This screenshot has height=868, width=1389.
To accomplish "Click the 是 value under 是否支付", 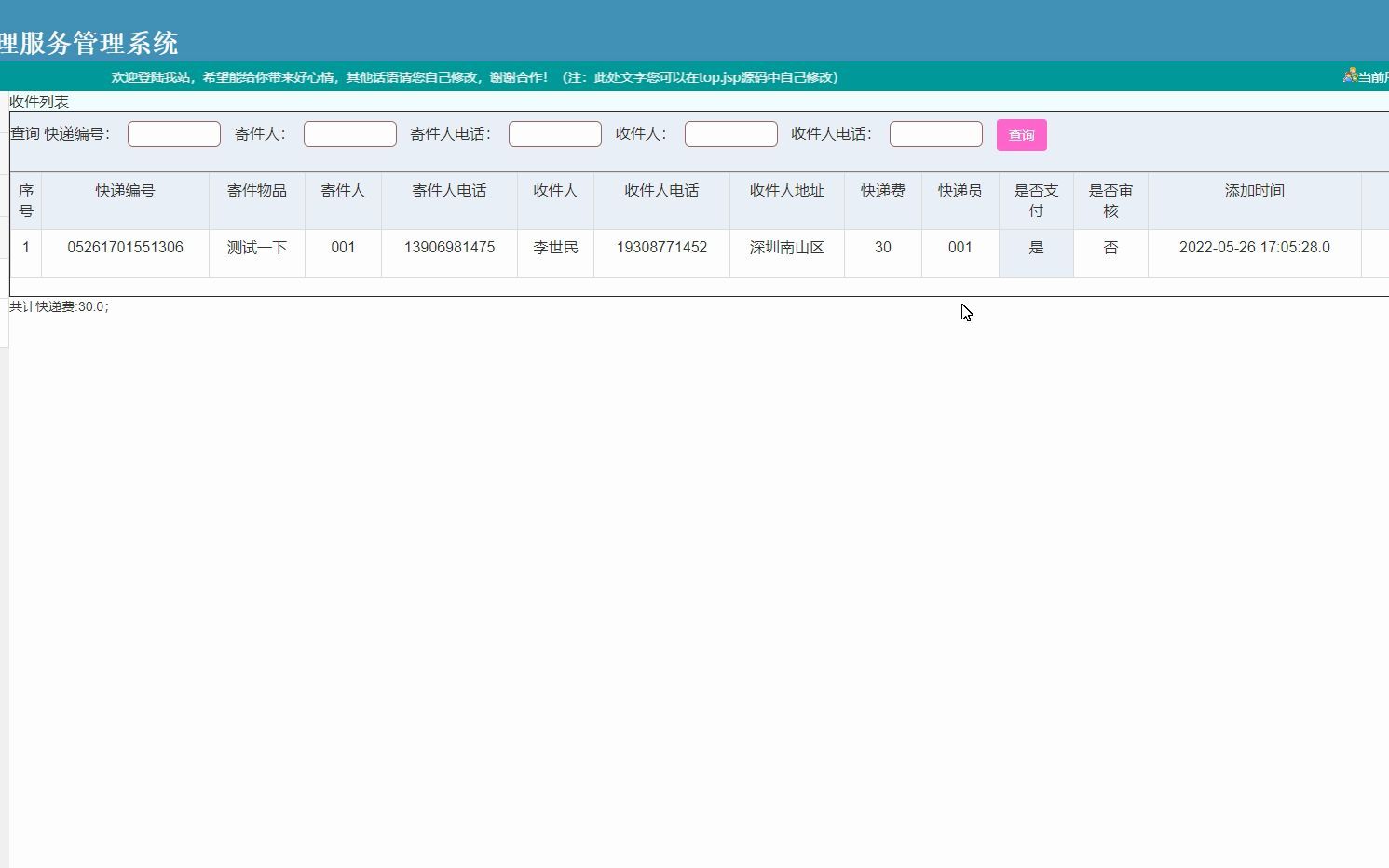I will (1036, 247).
